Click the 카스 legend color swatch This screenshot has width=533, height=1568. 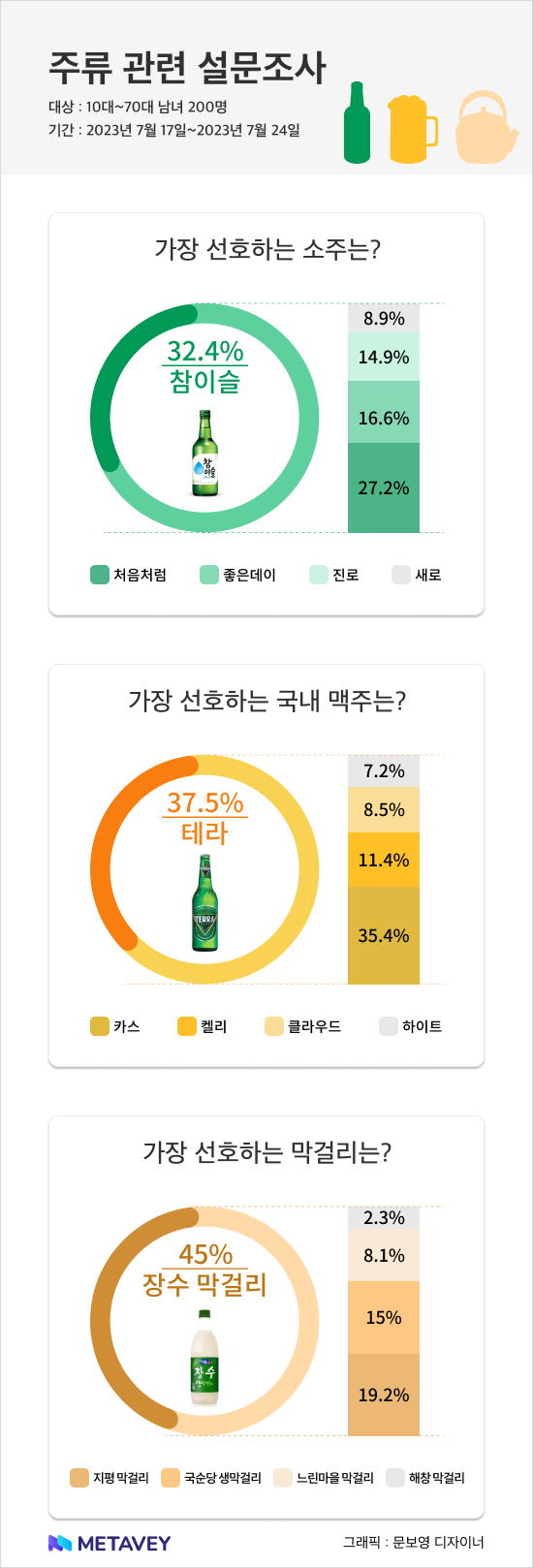coord(99,1026)
